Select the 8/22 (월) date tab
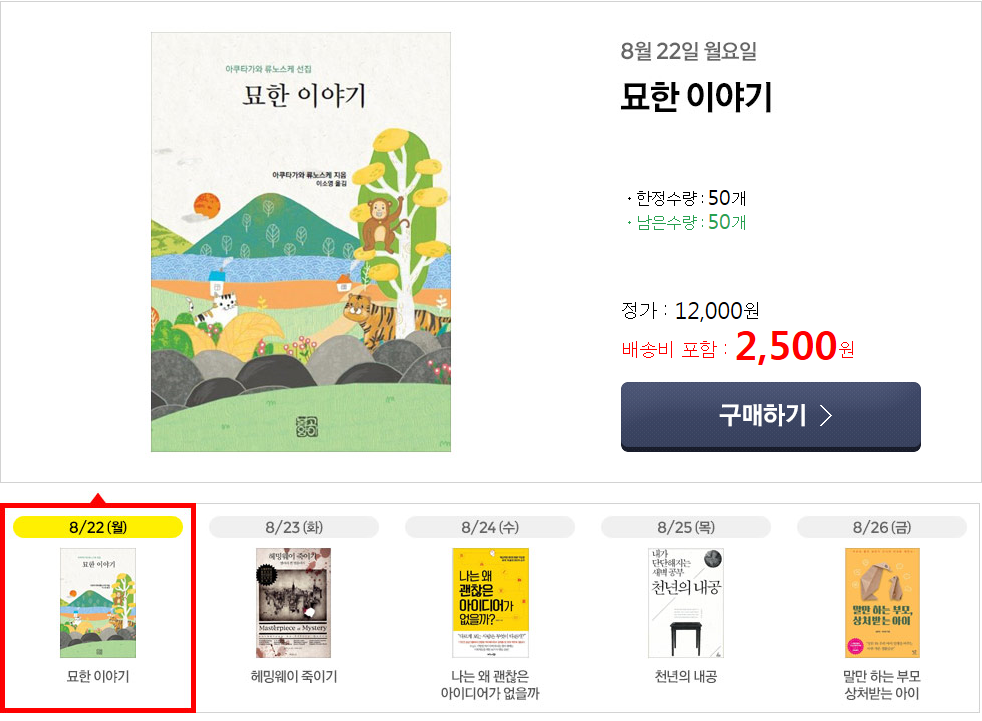982x721 pixels. point(98,527)
